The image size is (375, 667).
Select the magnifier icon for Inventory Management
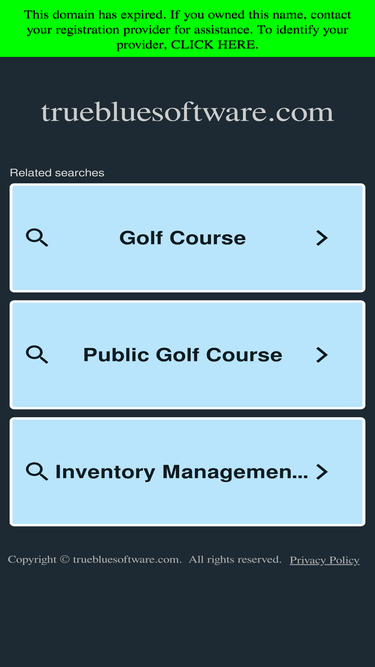37,472
